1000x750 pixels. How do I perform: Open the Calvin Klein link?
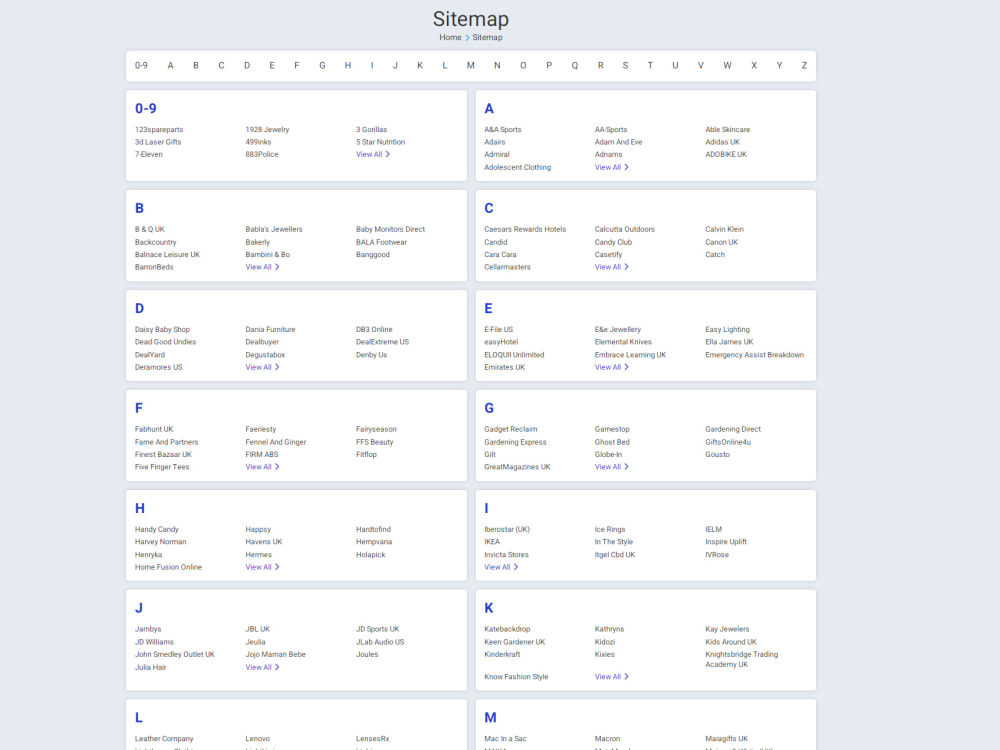coord(724,229)
